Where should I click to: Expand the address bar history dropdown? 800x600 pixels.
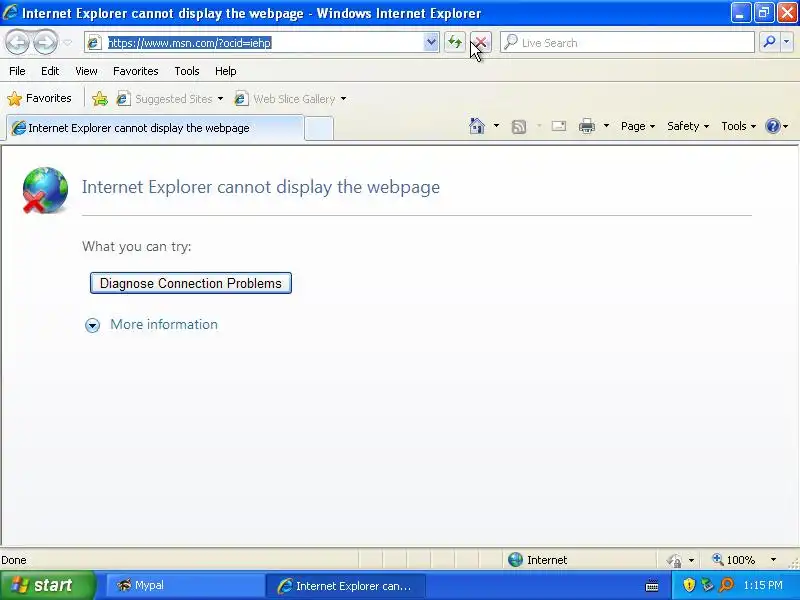431,43
